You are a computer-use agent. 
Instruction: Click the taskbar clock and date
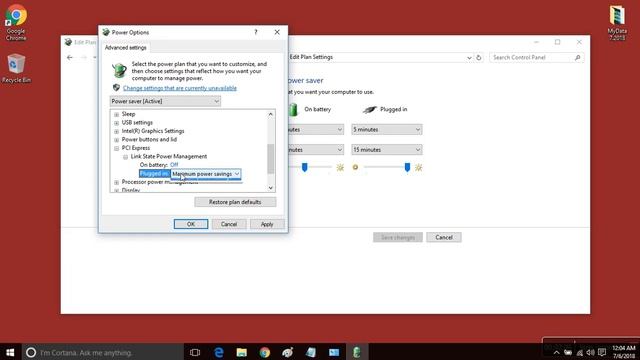tap(624, 352)
